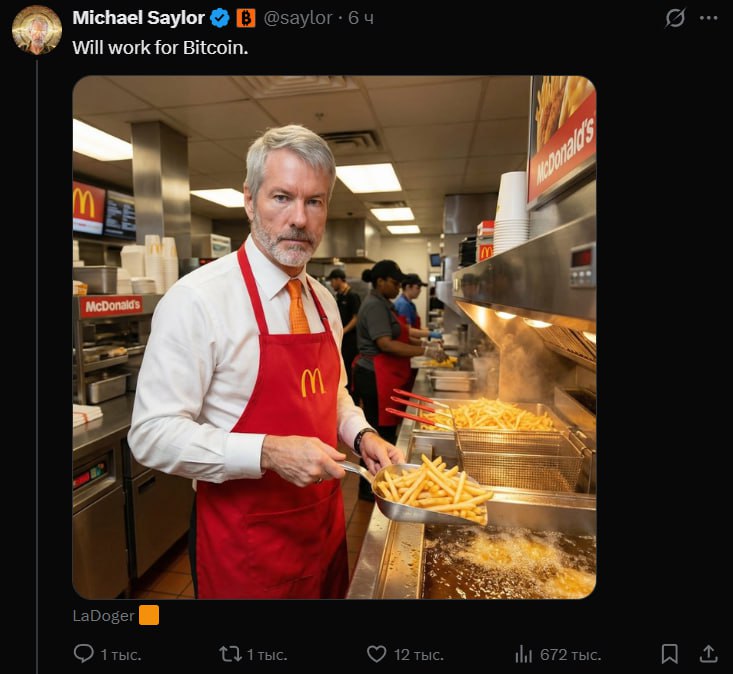This screenshot has width=733, height=674.
Task: Bookmark this post
Action: (x=670, y=654)
